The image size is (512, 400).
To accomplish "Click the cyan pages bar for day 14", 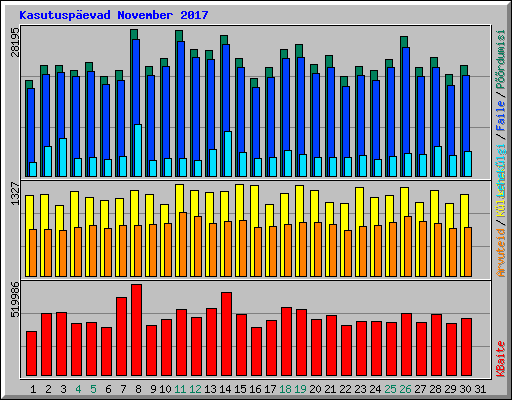I will click(228, 154).
